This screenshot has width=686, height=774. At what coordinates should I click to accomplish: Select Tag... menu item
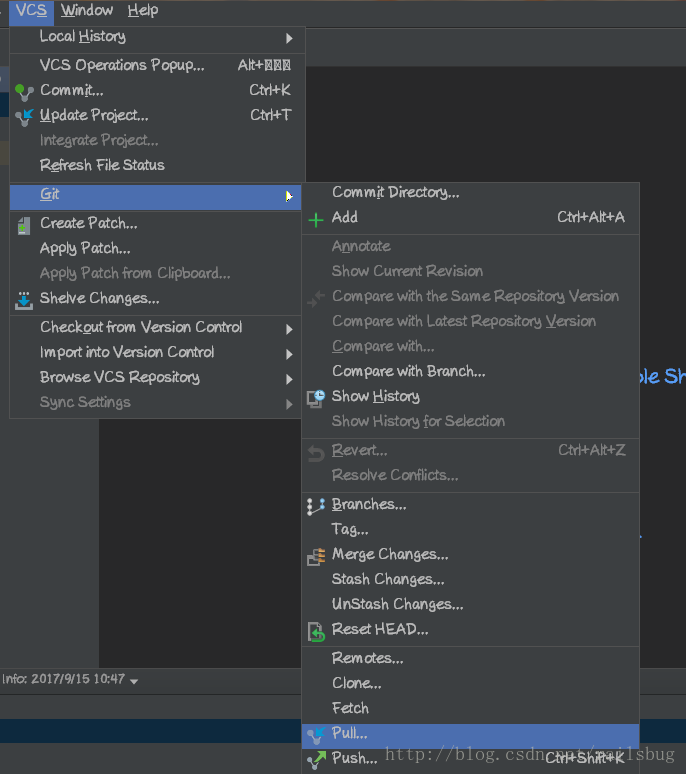click(x=471, y=530)
